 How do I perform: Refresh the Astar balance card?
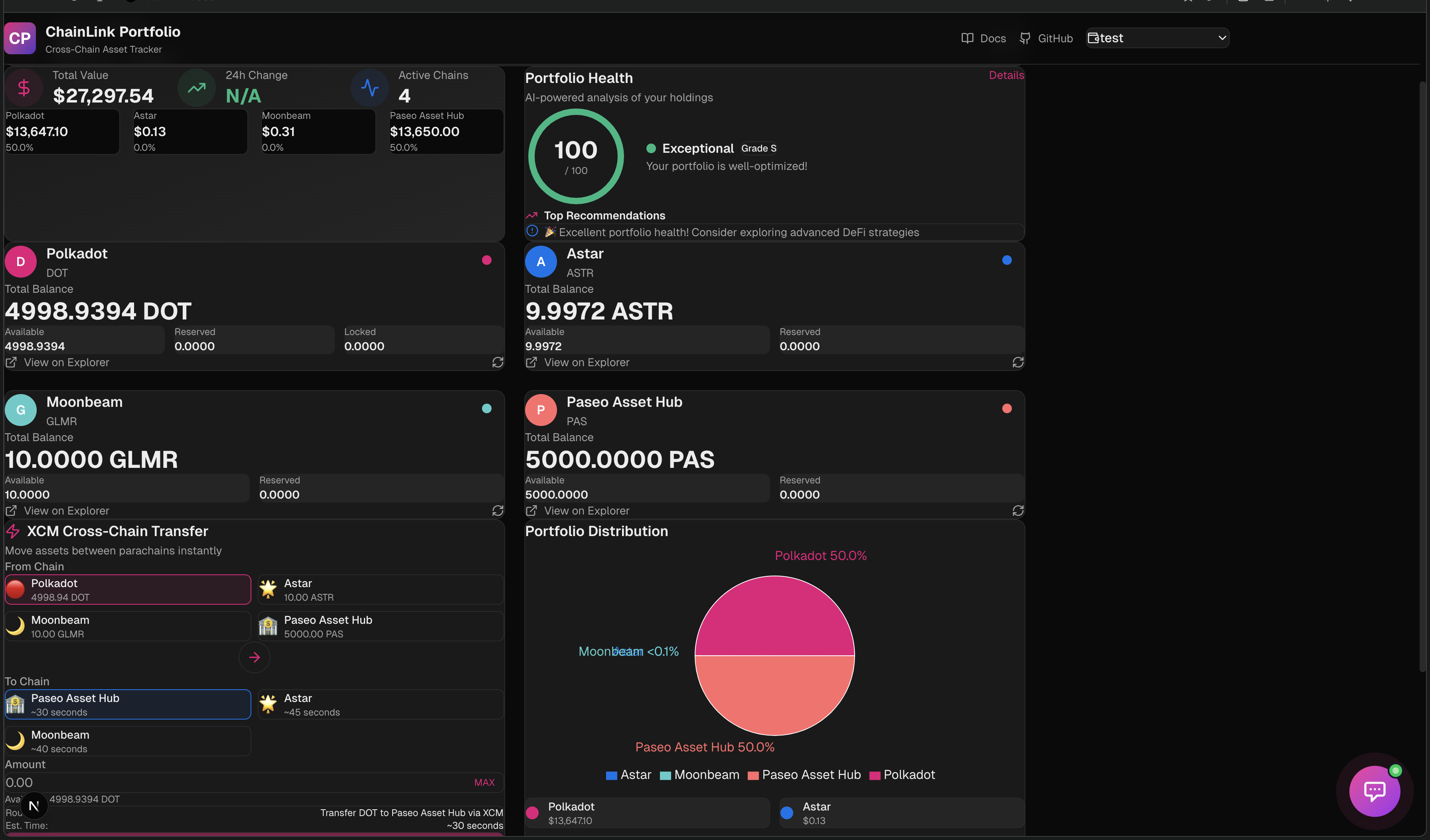pyautogui.click(x=1017, y=363)
